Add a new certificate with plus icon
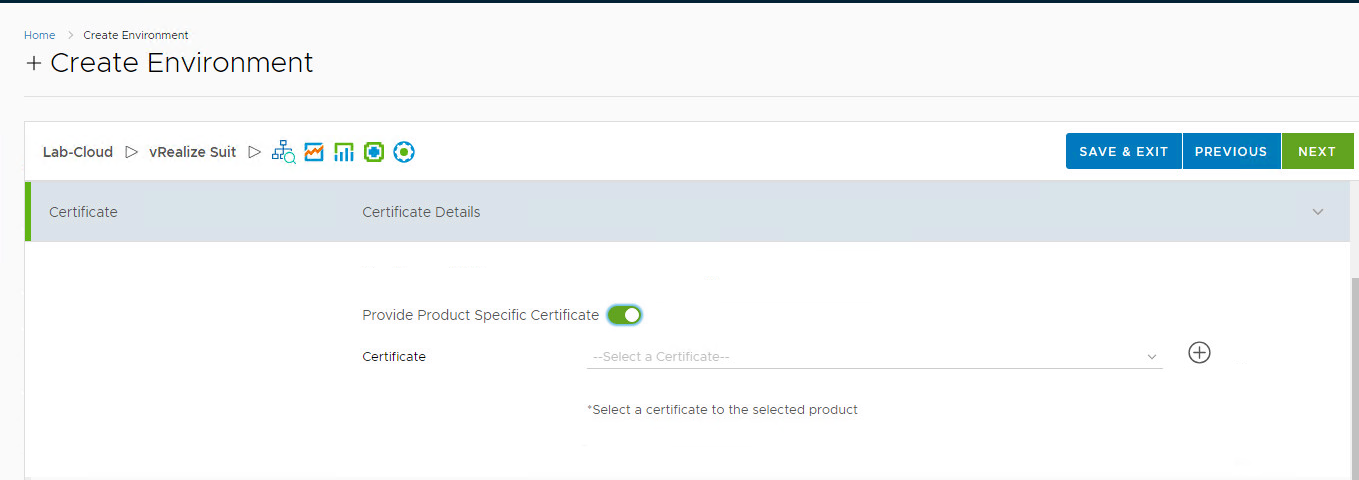The width and height of the screenshot is (1359, 480). [x=1199, y=353]
